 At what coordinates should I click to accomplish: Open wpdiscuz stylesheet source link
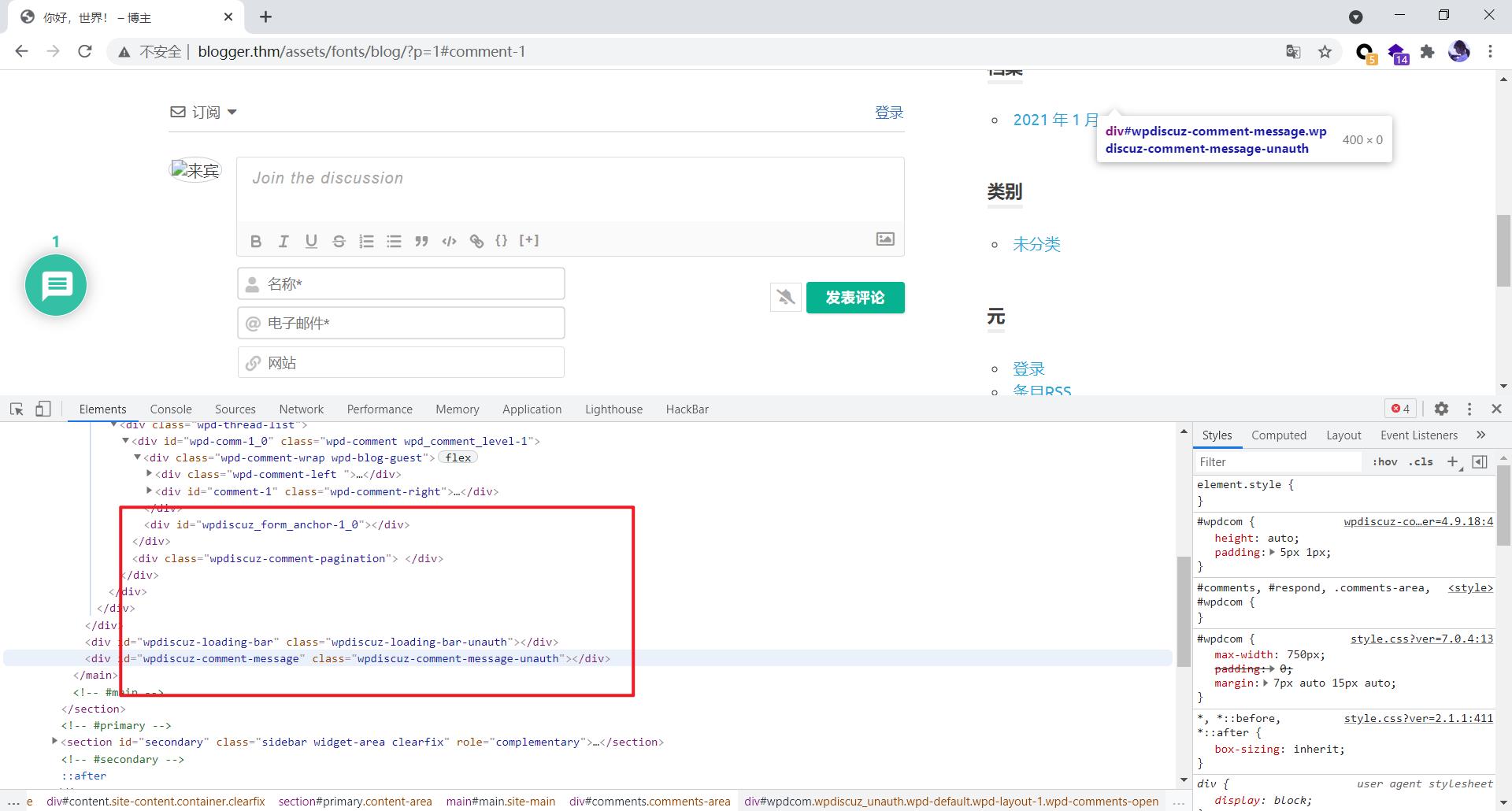pos(1418,521)
